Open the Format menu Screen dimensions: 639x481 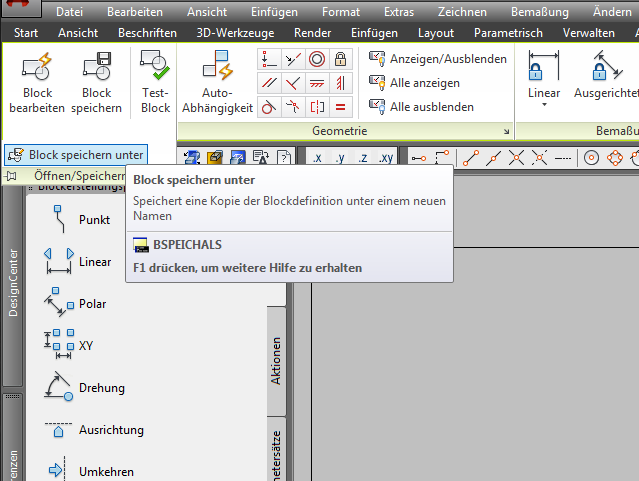click(x=341, y=12)
